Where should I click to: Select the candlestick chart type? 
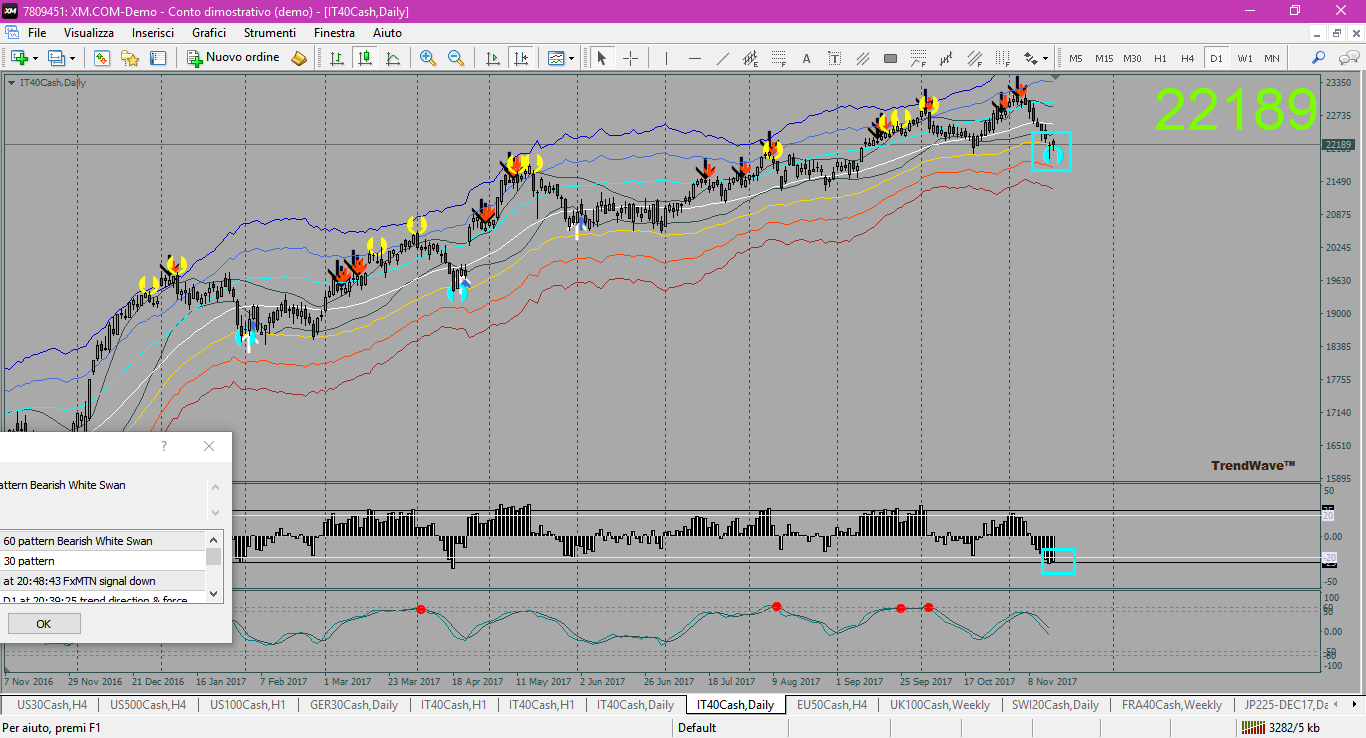point(365,58)
